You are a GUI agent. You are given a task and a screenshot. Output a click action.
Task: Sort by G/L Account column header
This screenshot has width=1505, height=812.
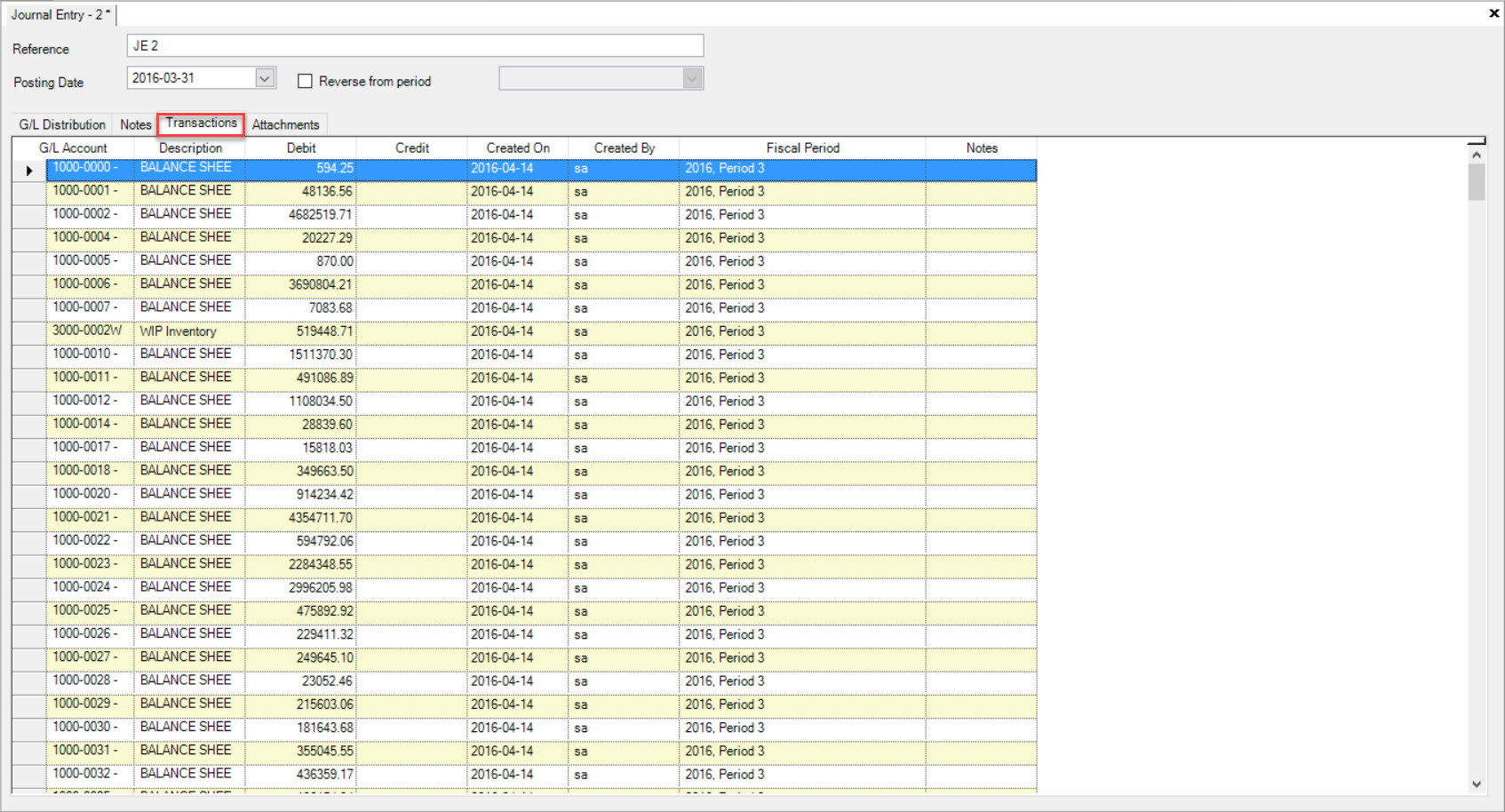click(73, 148)
